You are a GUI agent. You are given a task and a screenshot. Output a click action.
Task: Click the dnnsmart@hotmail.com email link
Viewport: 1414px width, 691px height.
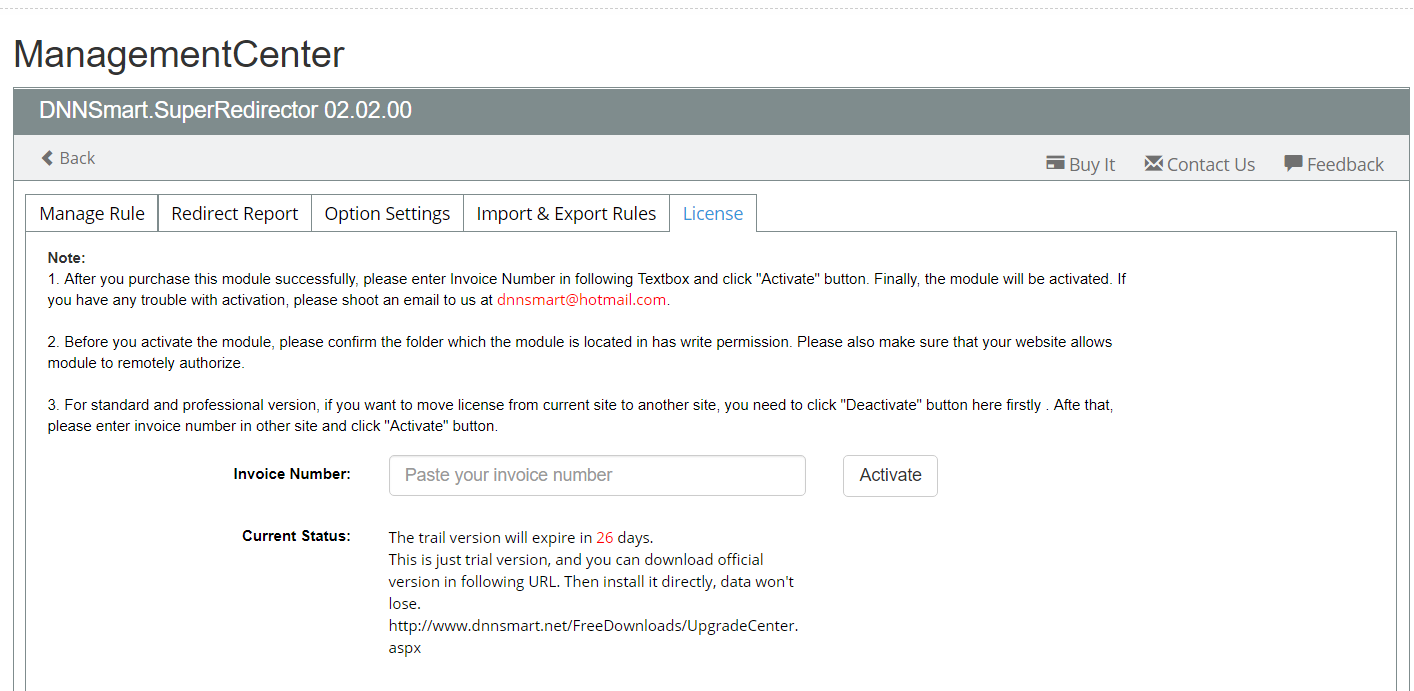(x=582, y=299)
